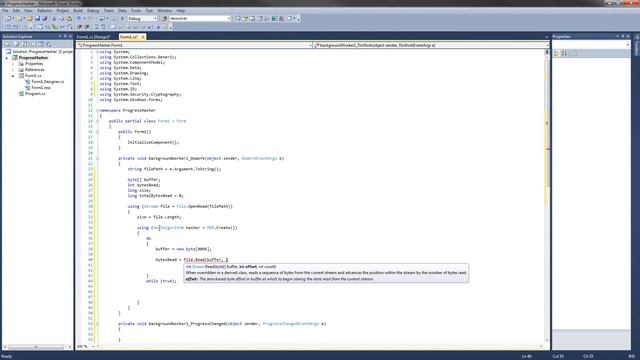Click Solution Explorer View Code icon
Image resolution: width=640 pixels, height=360 pixels.
33,44
